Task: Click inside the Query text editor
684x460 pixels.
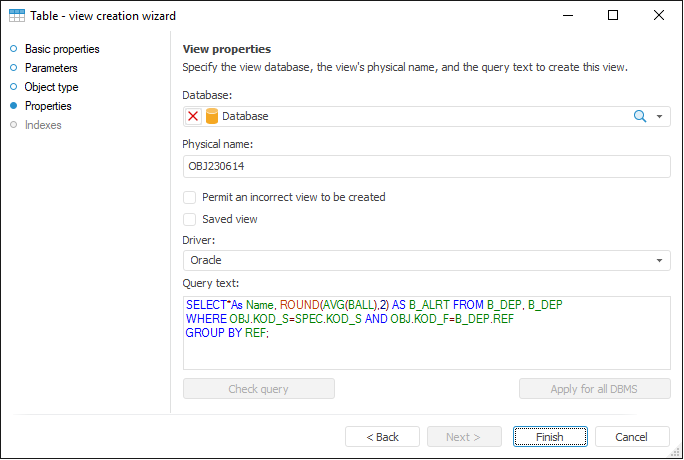Action: click(x=426, y=352)
